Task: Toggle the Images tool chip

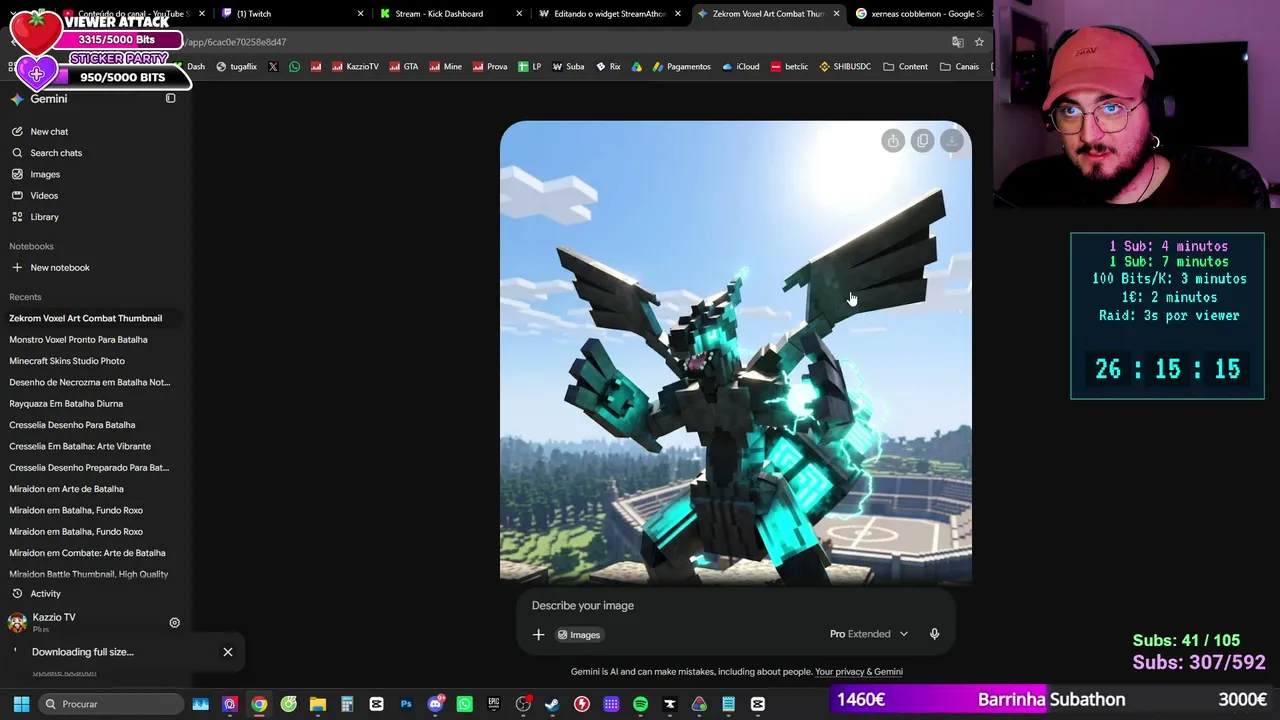Action: point(579,635)
